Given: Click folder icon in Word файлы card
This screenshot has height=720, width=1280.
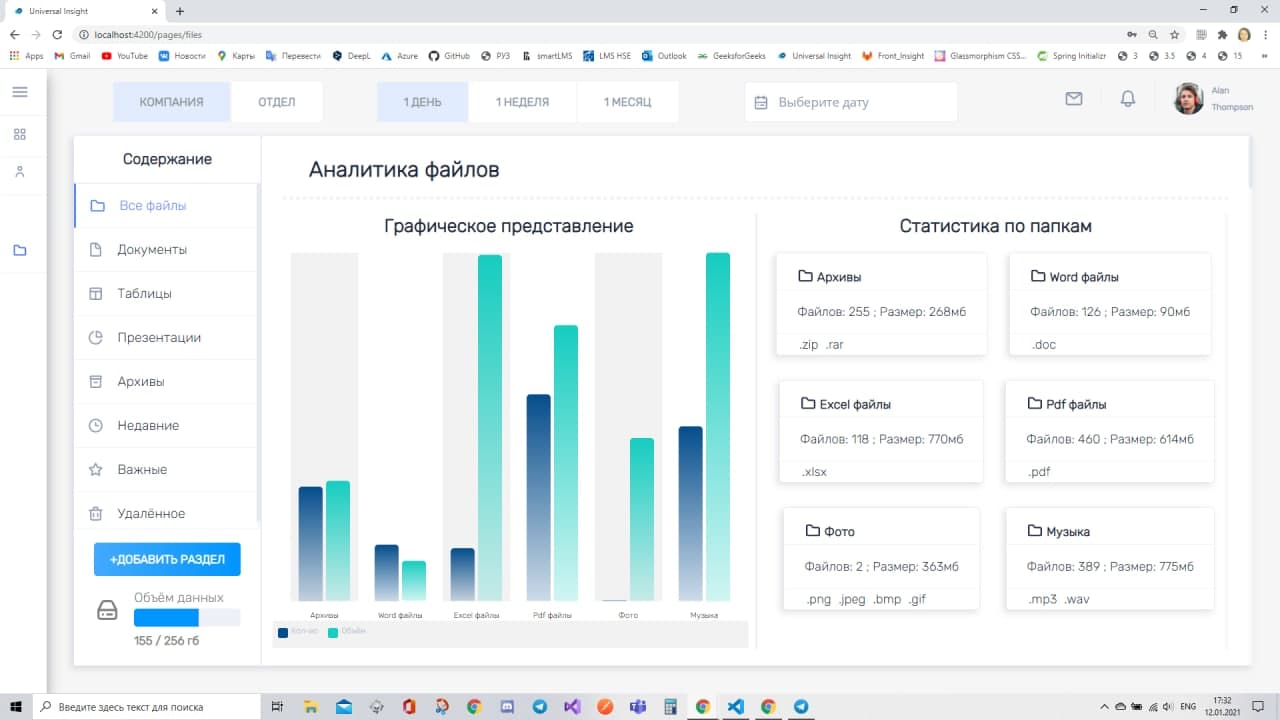Looking at the screenshot, I should click(x=1038, y=277).
